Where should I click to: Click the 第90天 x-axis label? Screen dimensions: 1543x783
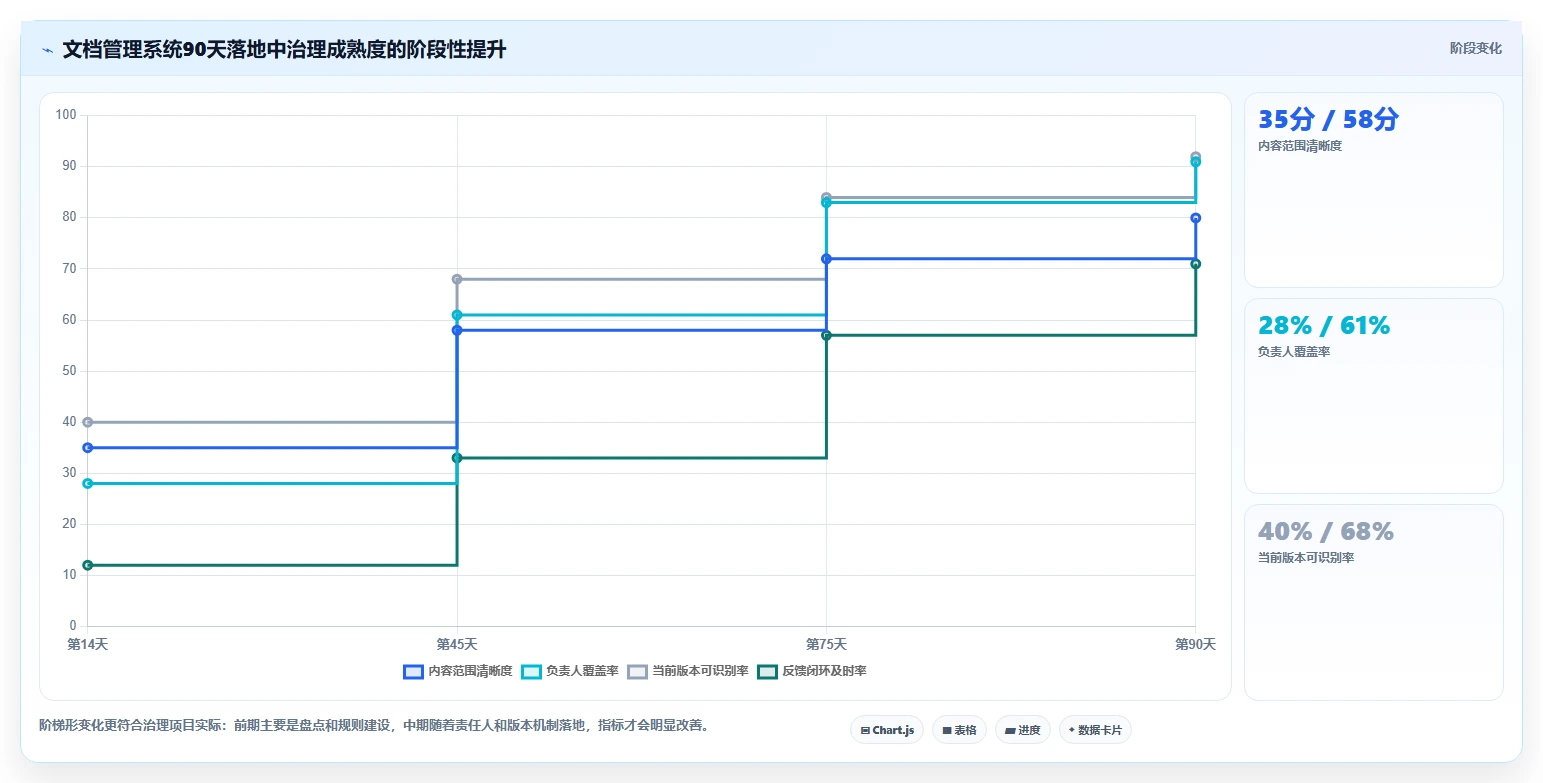(x=1195, y=644)
